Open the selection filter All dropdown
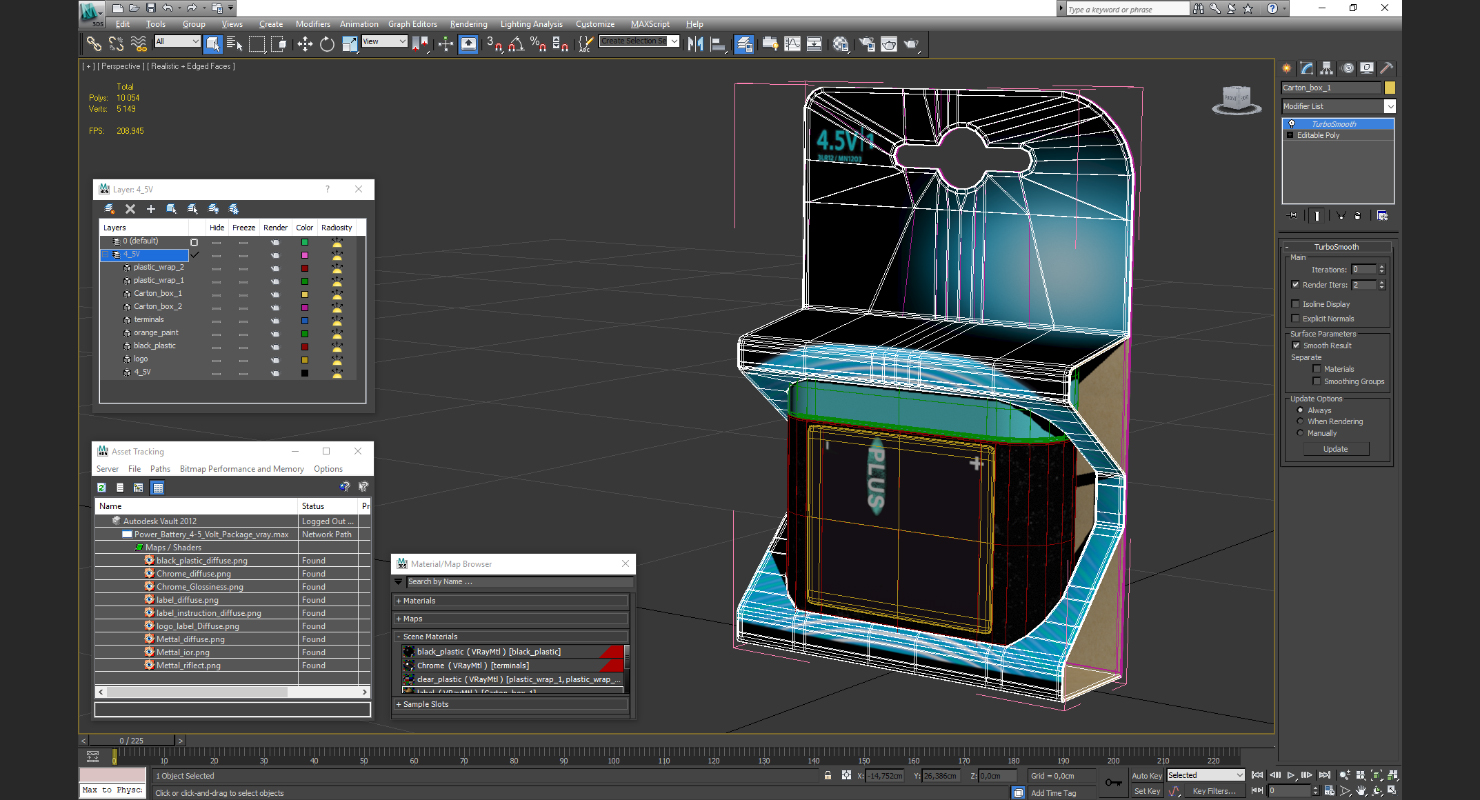 coord(178,42)
